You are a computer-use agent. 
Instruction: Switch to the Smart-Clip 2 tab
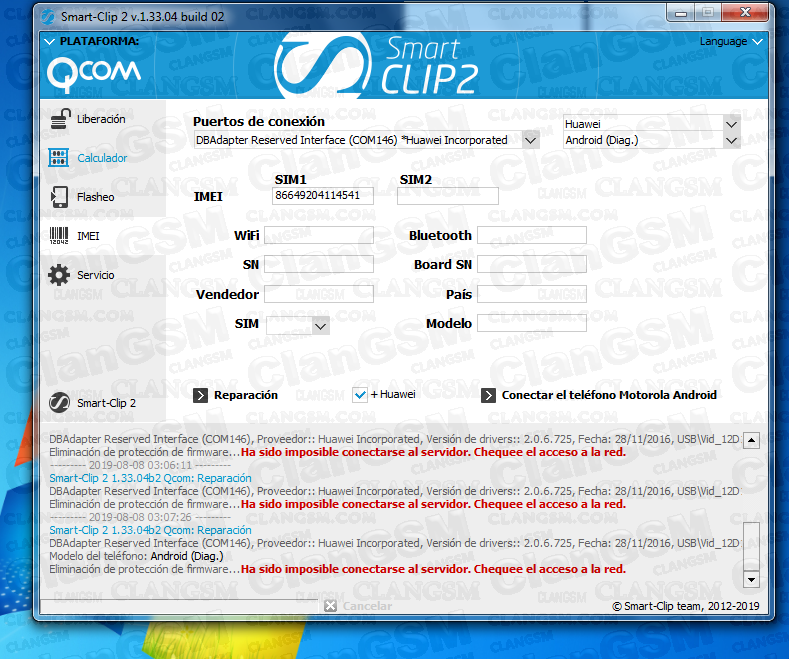tap(106, 403)
